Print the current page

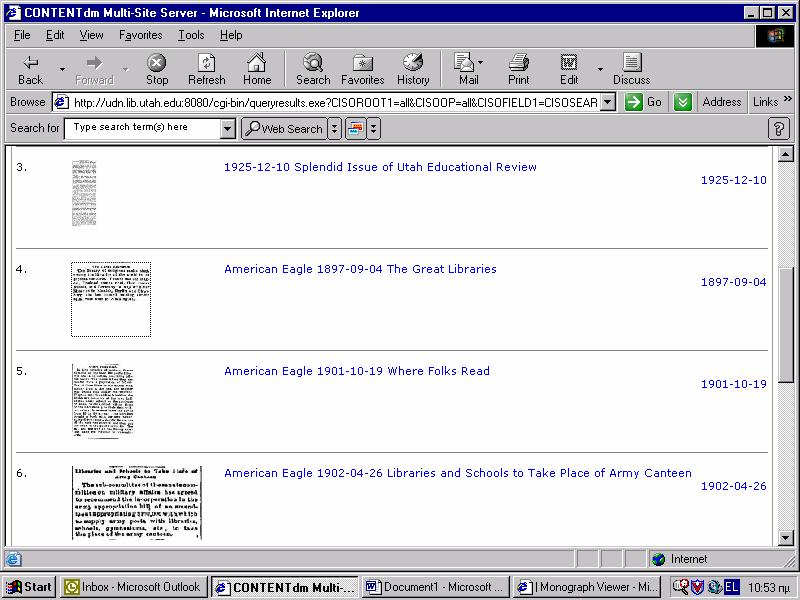[518, 70]
